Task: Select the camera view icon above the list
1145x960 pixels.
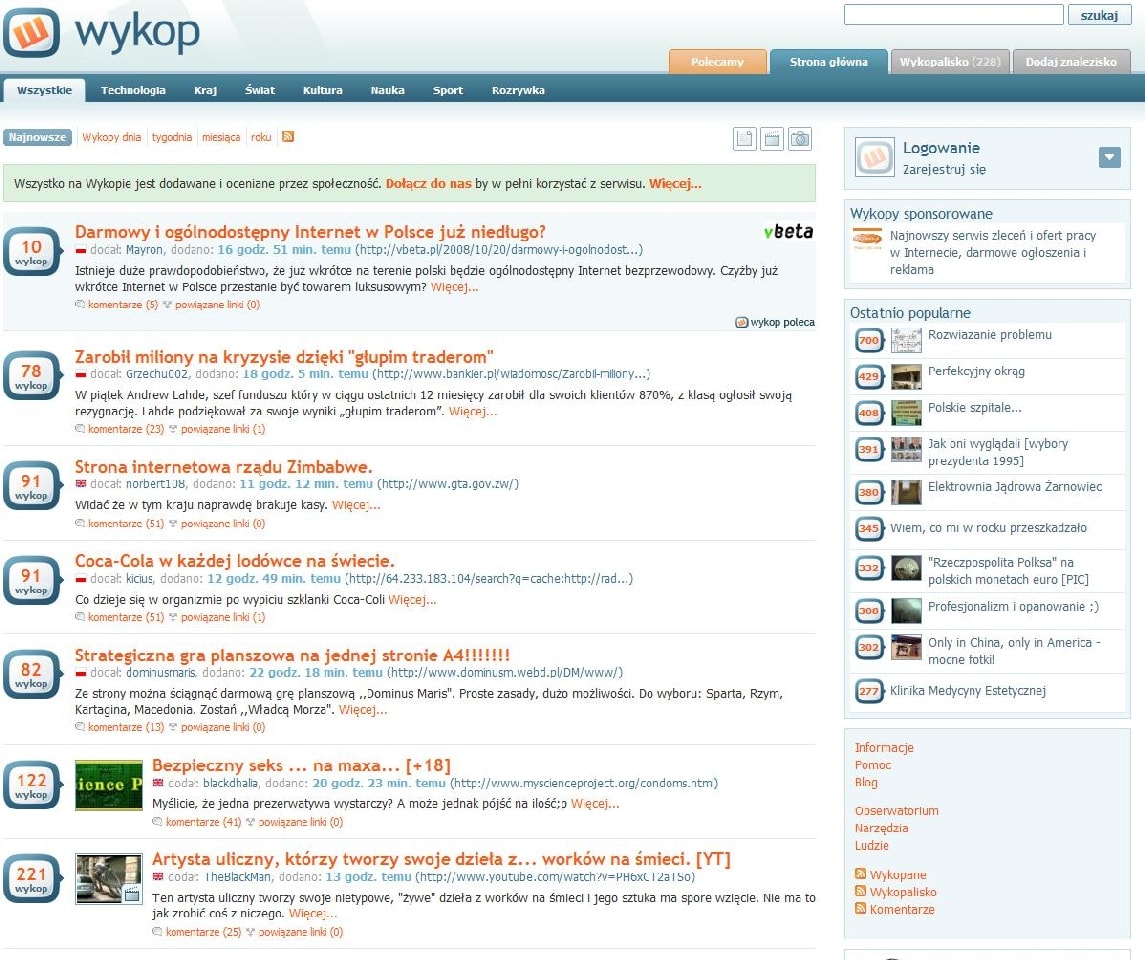Action: pyautogui.click(x=800, y=138)
